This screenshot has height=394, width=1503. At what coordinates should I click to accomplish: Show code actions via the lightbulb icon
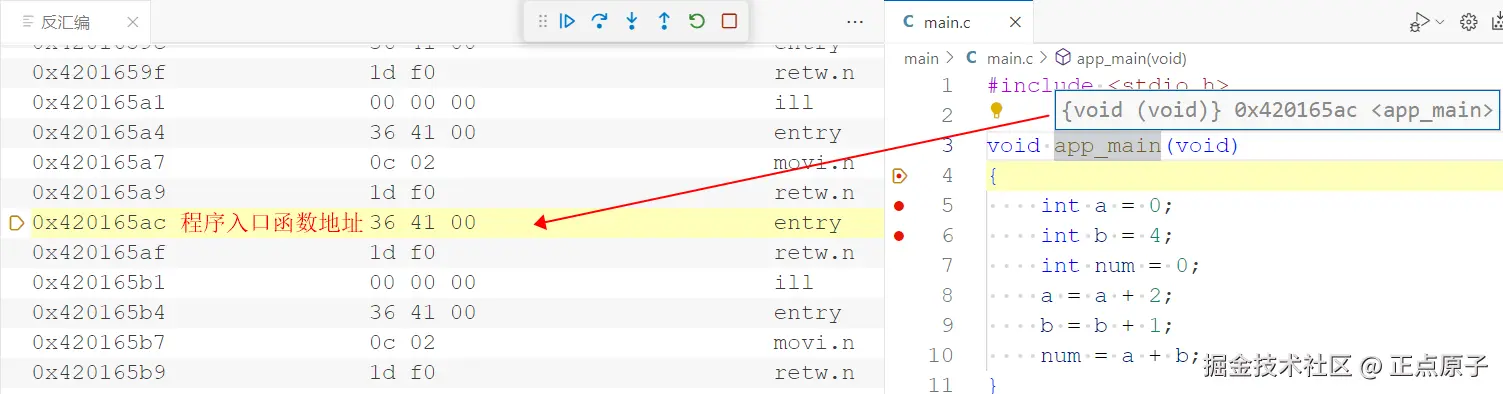(x=996, y=111)
